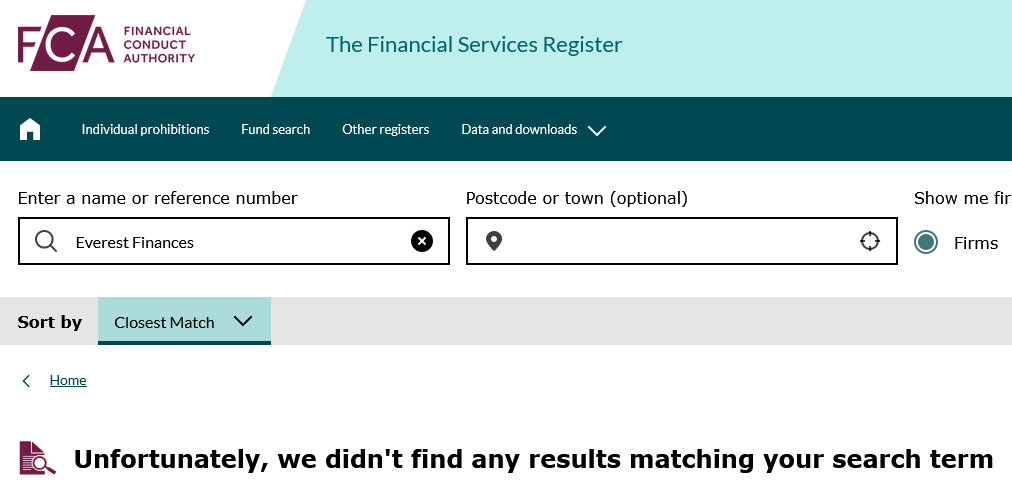Click the FCA logo

[106, 43]
